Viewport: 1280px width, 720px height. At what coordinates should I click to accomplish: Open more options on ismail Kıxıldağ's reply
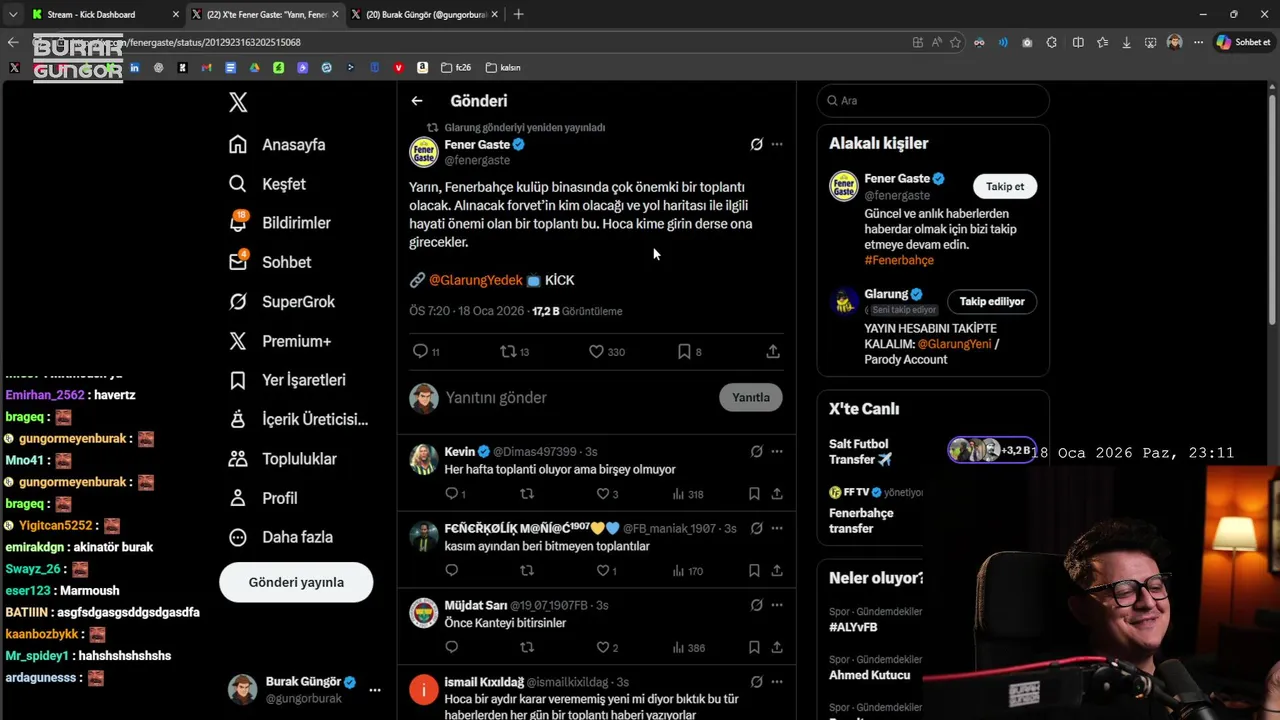(x=777, y=682)
